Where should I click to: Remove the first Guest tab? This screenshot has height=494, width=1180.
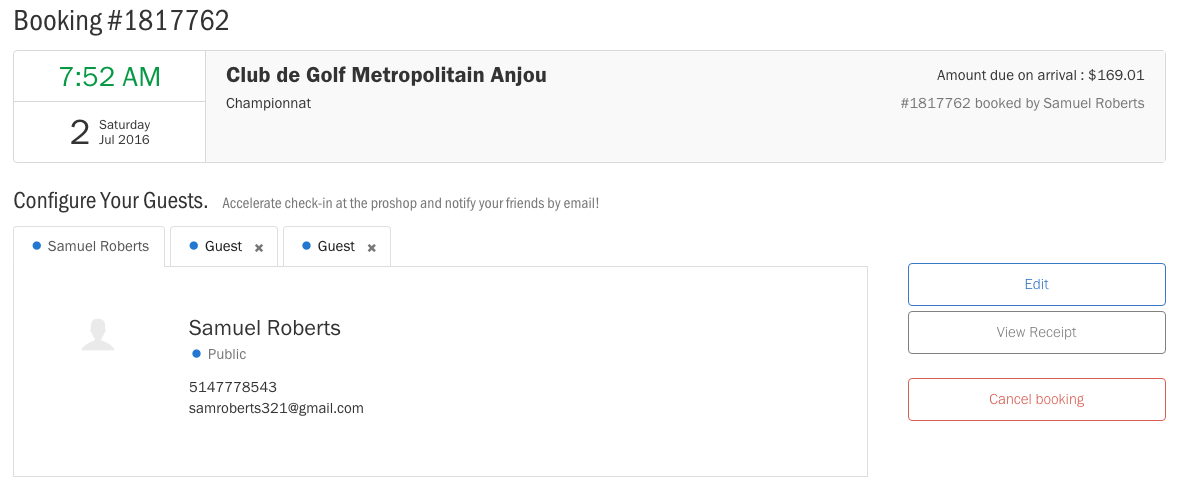[x=259, y=247]
